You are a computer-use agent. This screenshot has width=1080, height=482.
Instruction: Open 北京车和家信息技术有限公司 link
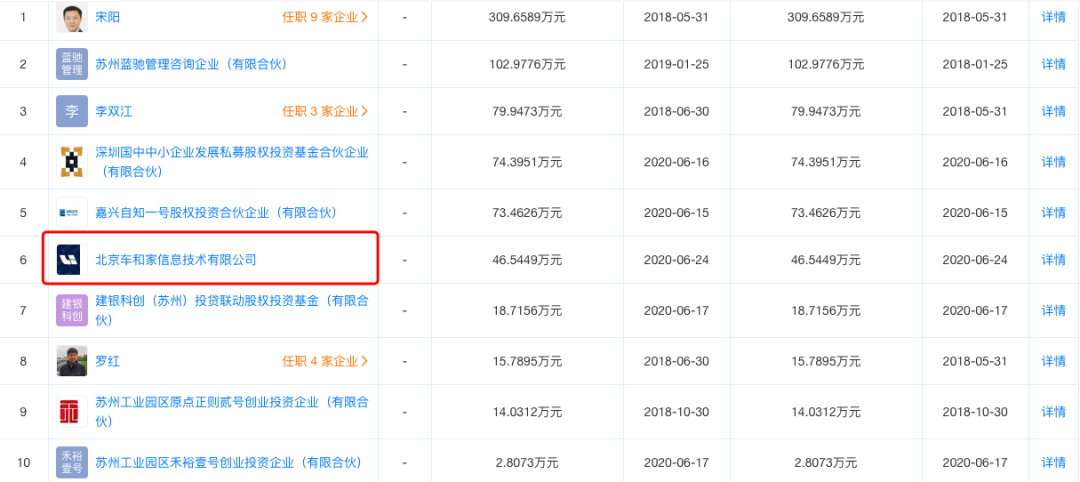tap(176, 260)
